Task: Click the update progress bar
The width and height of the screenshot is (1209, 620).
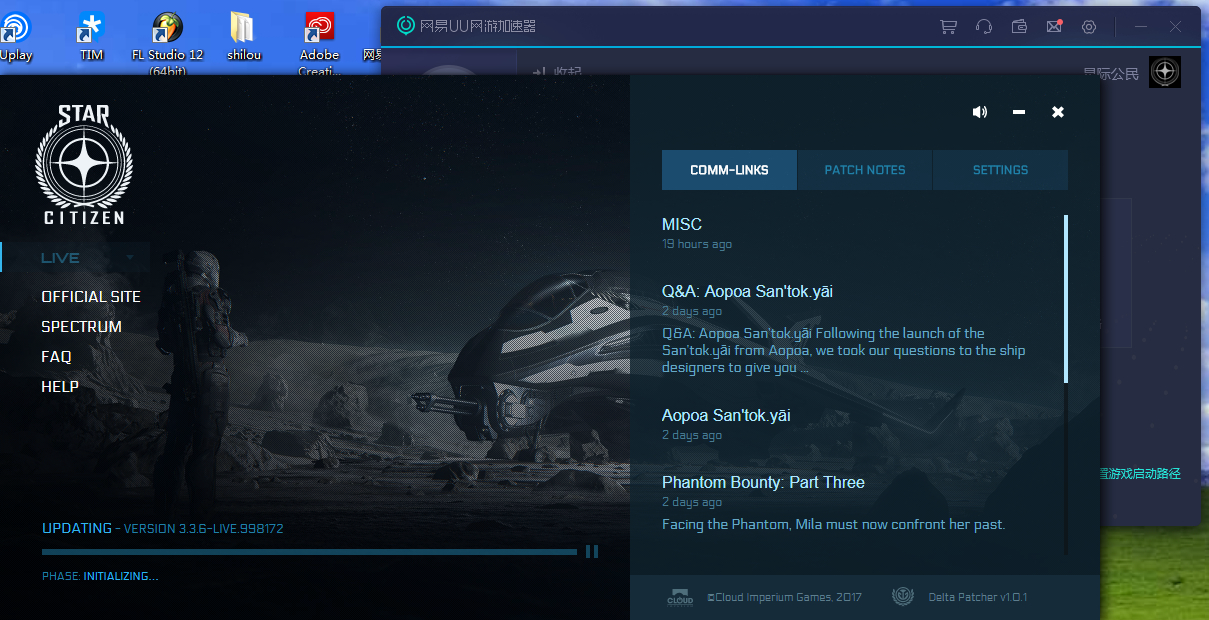Action: pyautogui.click(x=309, y=552)
